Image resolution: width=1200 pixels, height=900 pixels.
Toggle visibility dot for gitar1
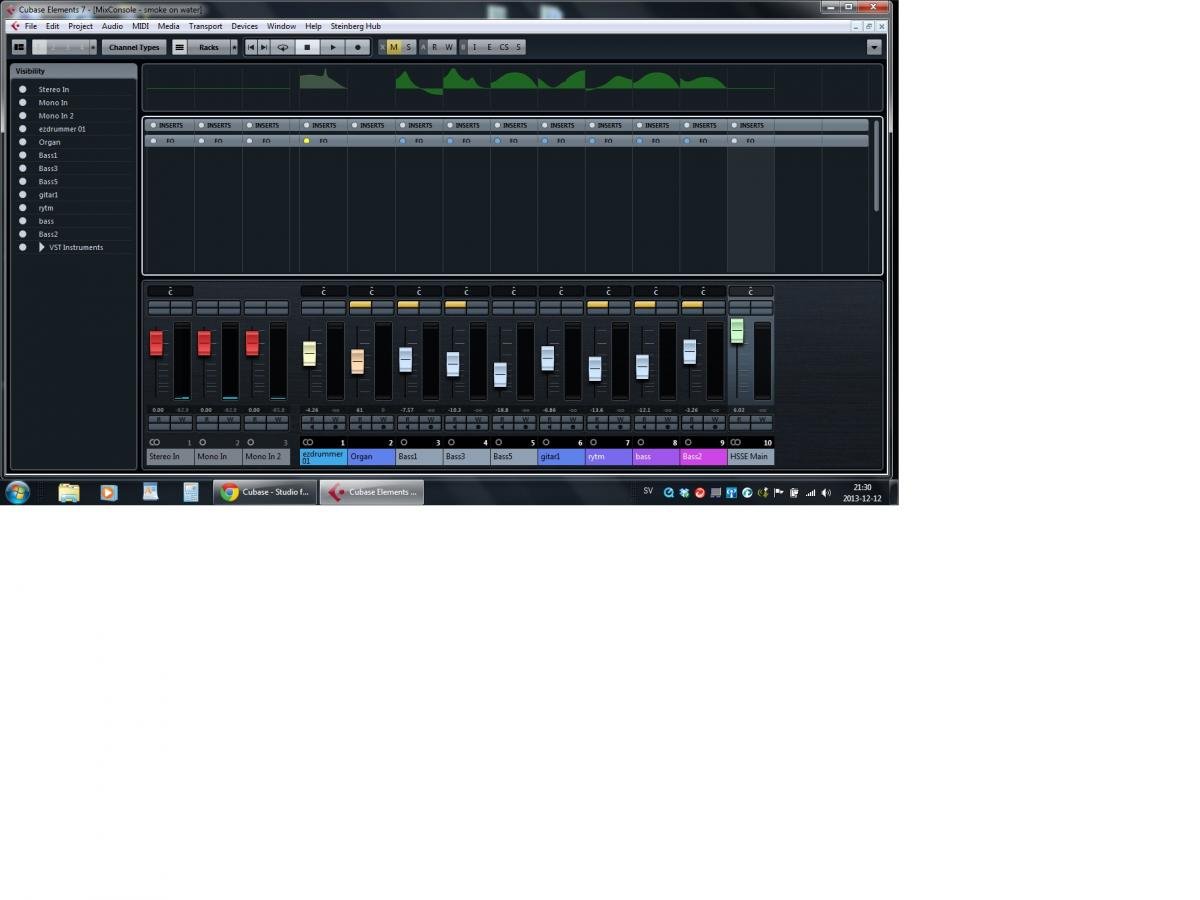point(23,195)
